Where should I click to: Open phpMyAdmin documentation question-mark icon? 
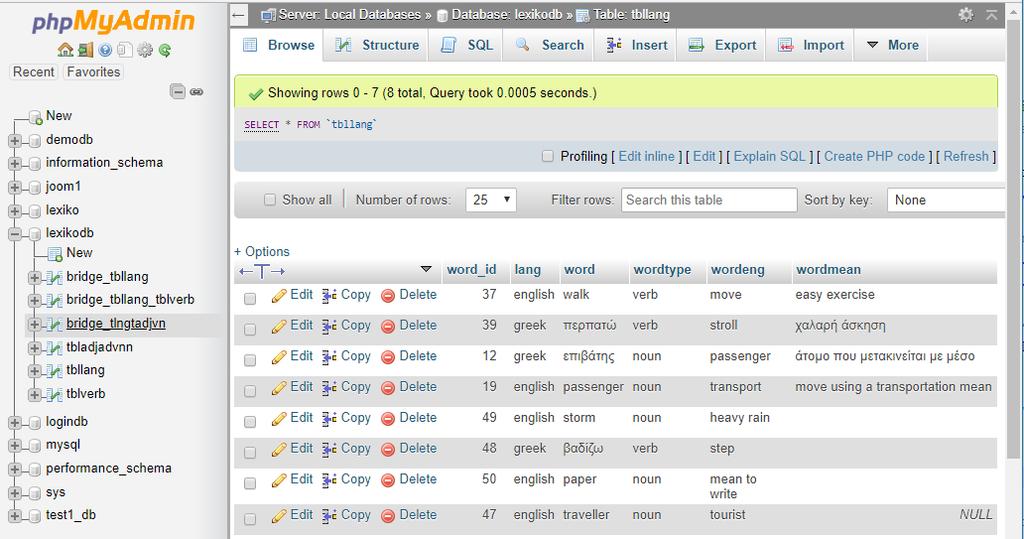point(105,50)
